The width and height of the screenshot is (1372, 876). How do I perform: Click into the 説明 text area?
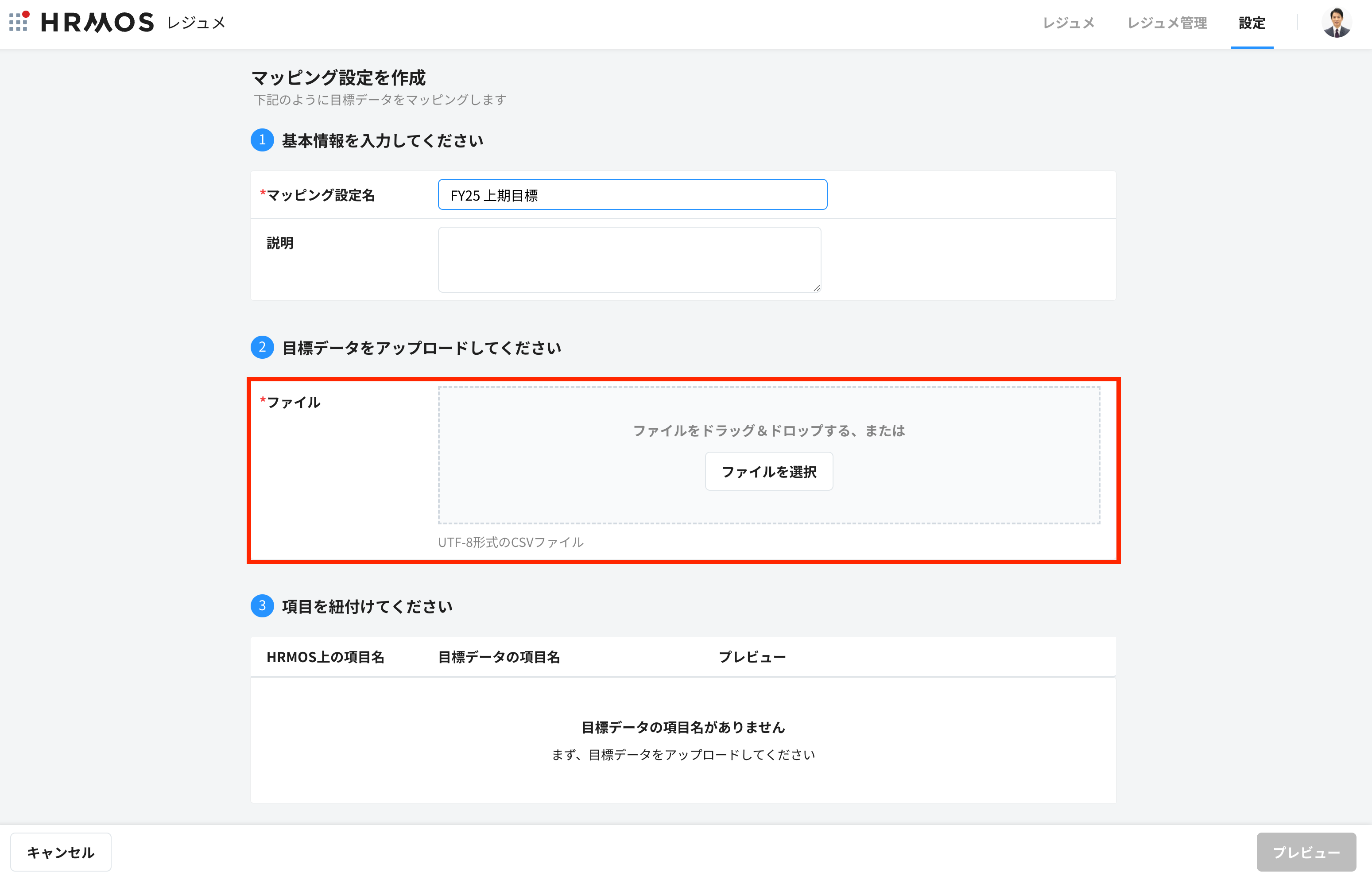pos(629,260)
